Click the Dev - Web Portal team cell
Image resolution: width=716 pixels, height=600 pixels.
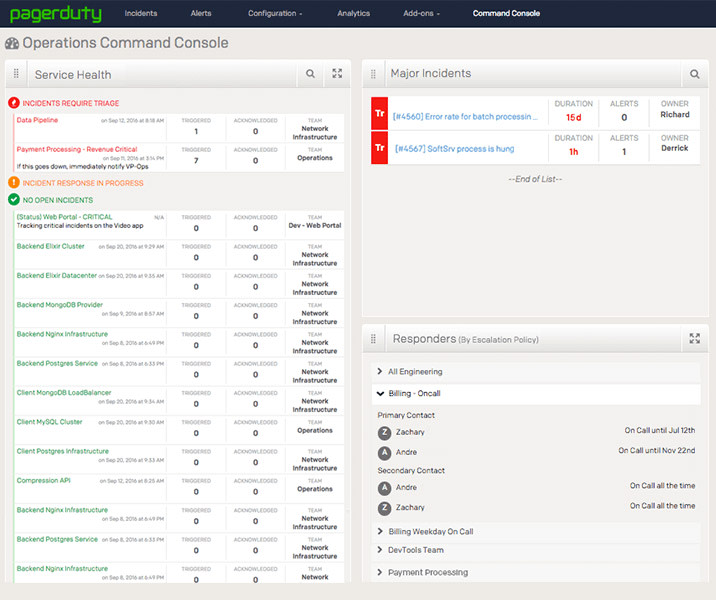pyautogui.click(x=315, y=225)
